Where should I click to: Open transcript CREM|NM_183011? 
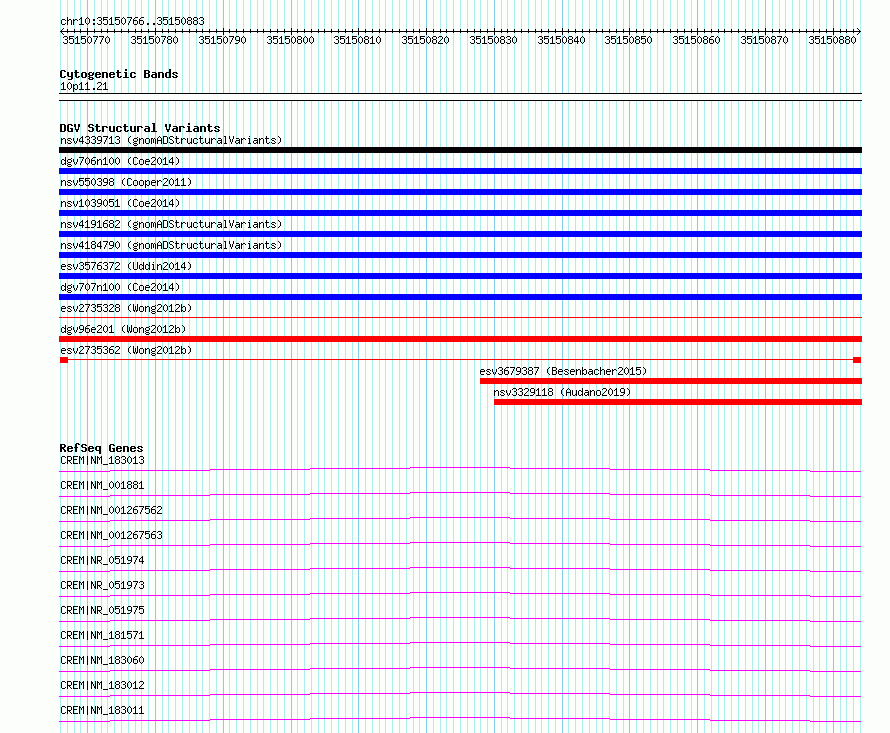click(102, 710)
